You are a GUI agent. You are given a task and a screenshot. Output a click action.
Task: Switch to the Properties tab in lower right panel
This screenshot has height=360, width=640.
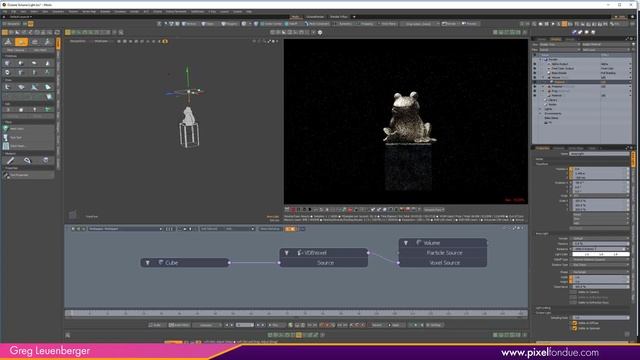[x=542, y=148]
